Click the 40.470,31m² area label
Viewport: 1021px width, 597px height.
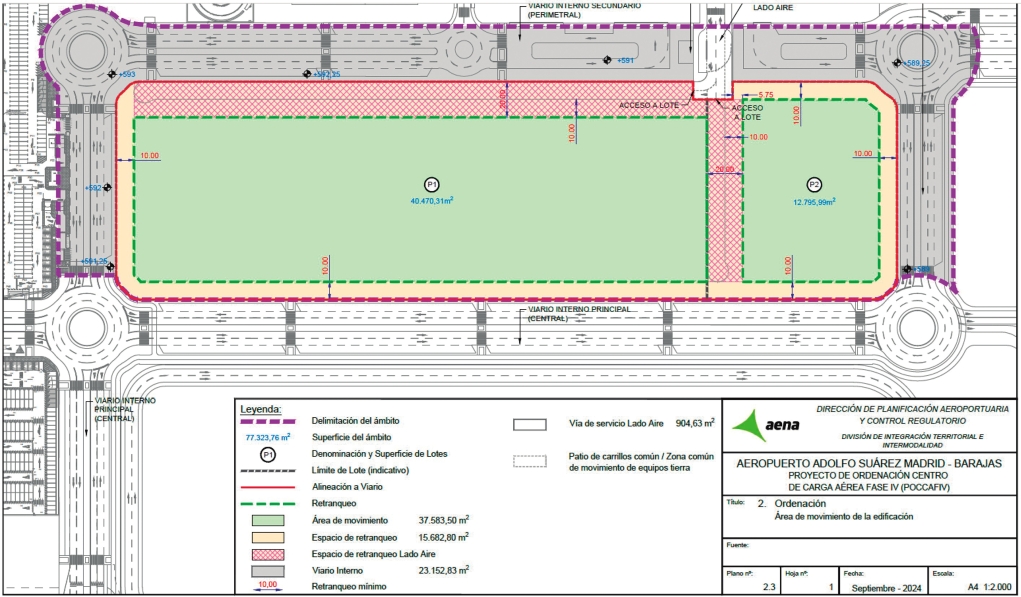pos(432,201)
